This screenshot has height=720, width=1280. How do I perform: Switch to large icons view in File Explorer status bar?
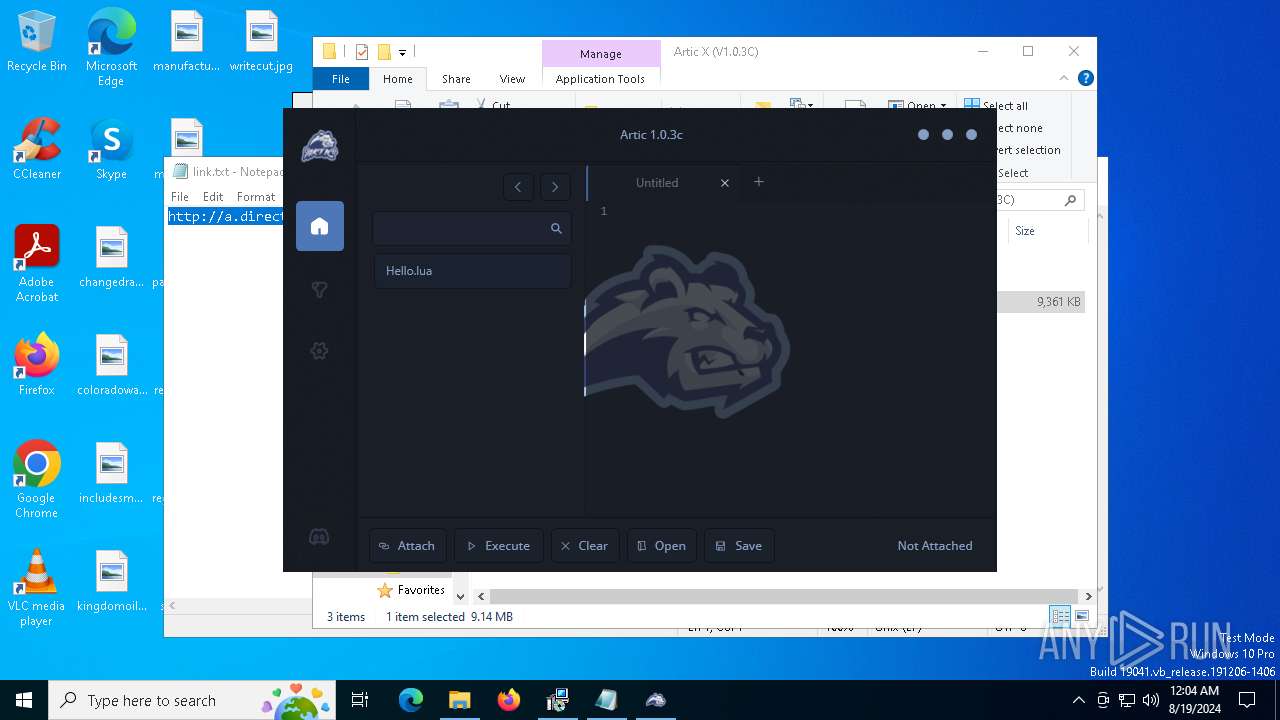click(1082, 616)
